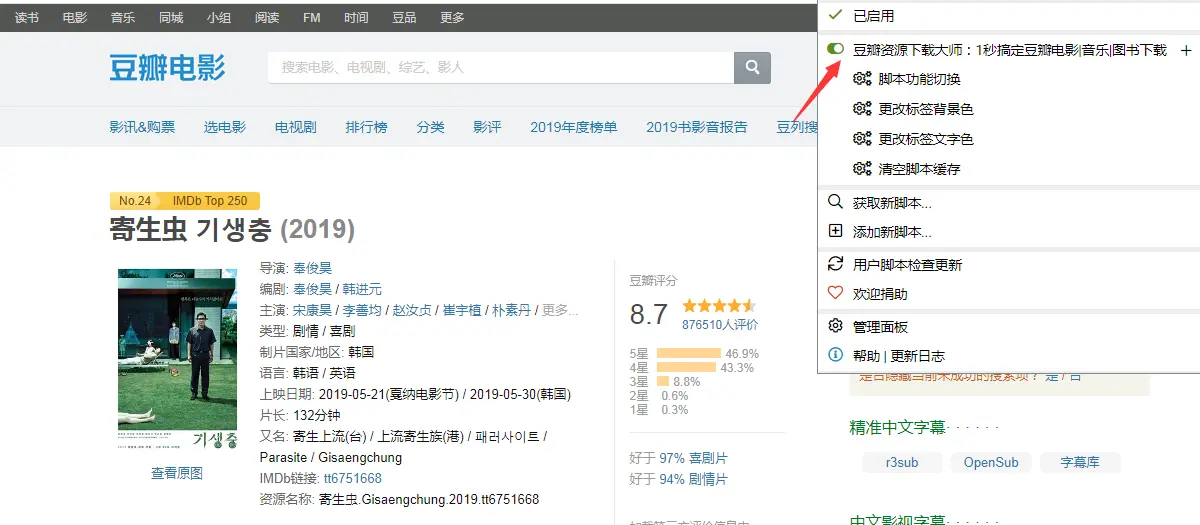Toggle the 豆瓣资源下载大师 script switch

coord(836,49)
